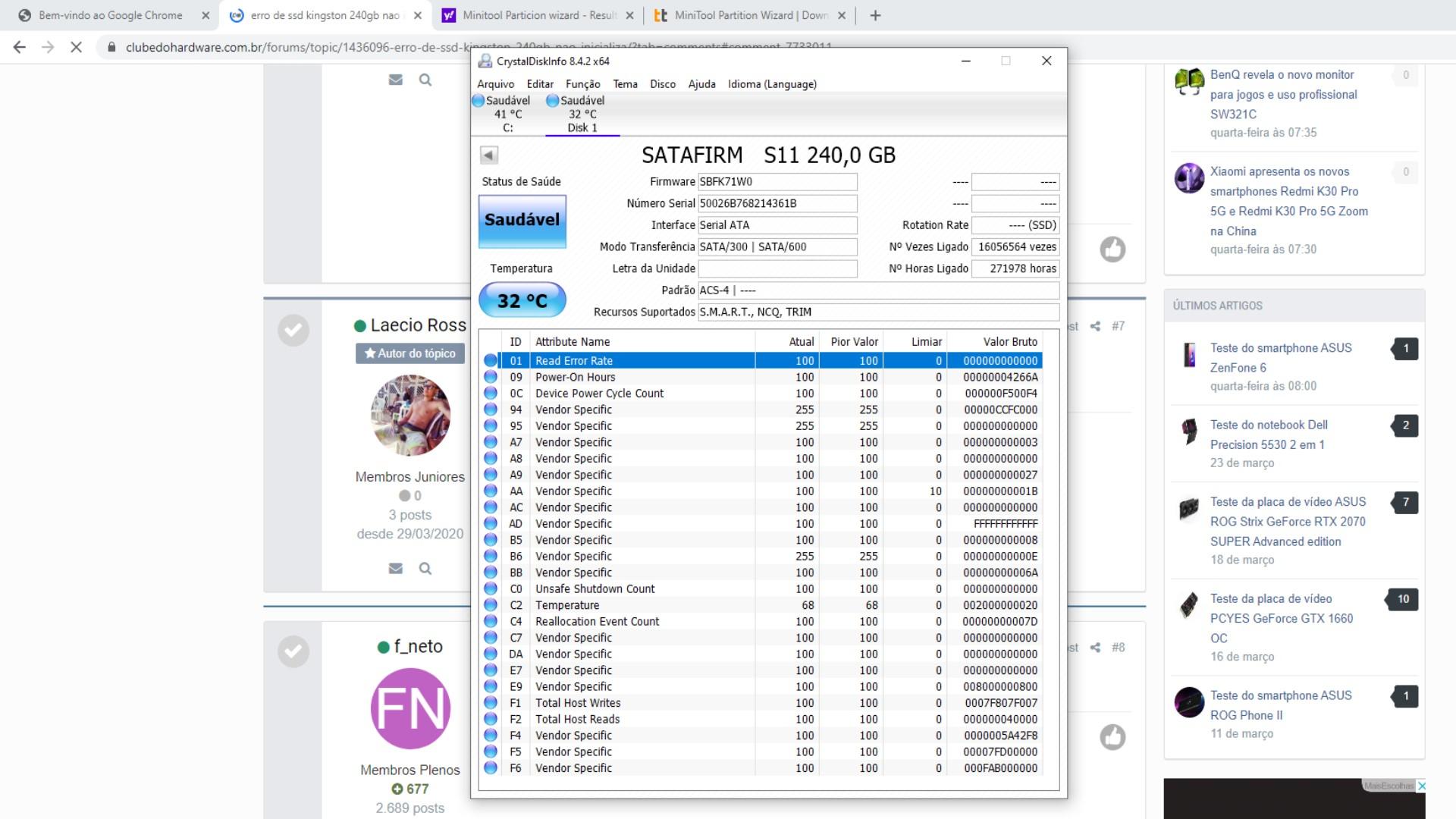Click the Saudável status badge icon
The image size is (1456, 819).
521,219
